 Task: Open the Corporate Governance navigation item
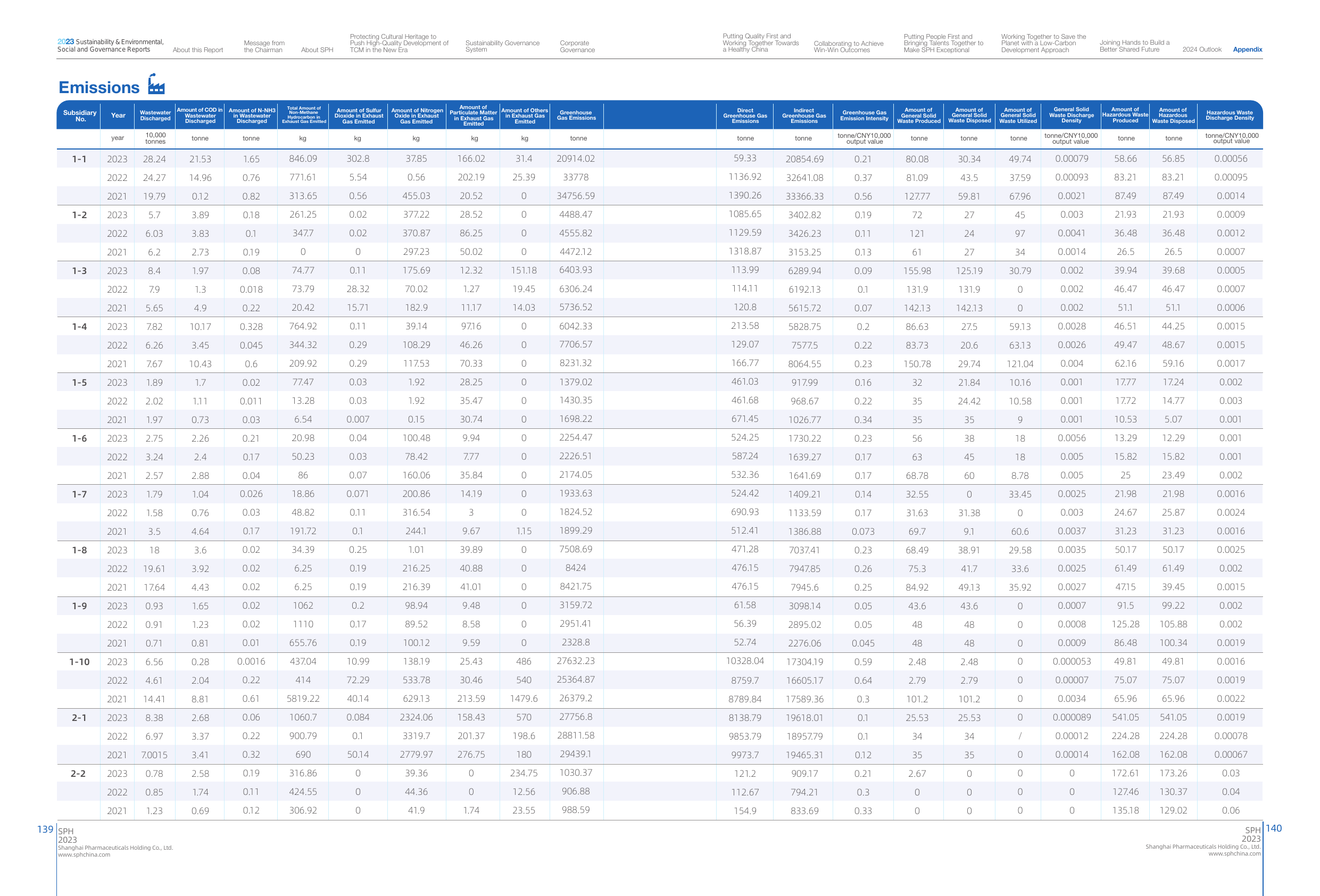click(x=577, y=47)
